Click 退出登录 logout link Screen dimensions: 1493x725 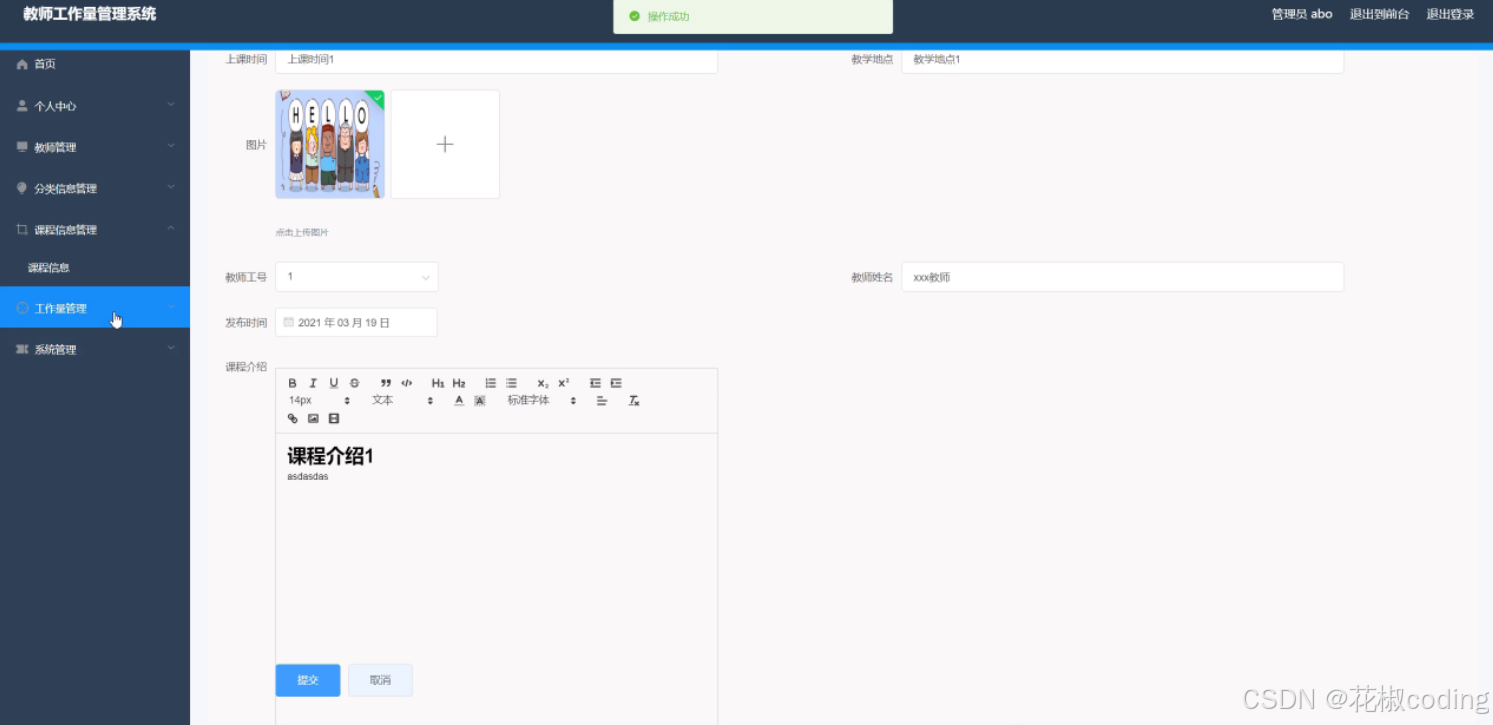1450,14
